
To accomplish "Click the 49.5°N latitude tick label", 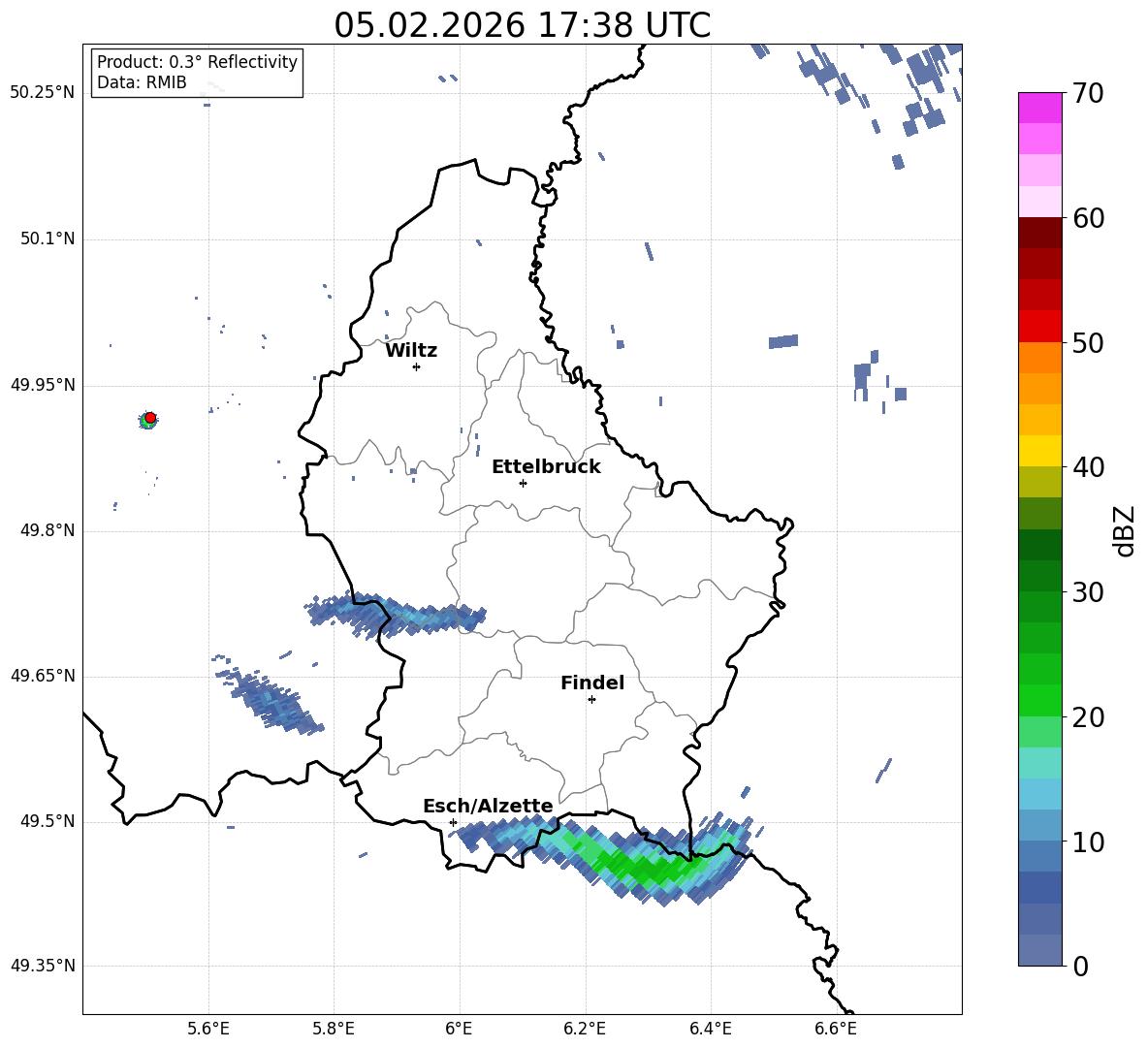I will tap(48, 821).
